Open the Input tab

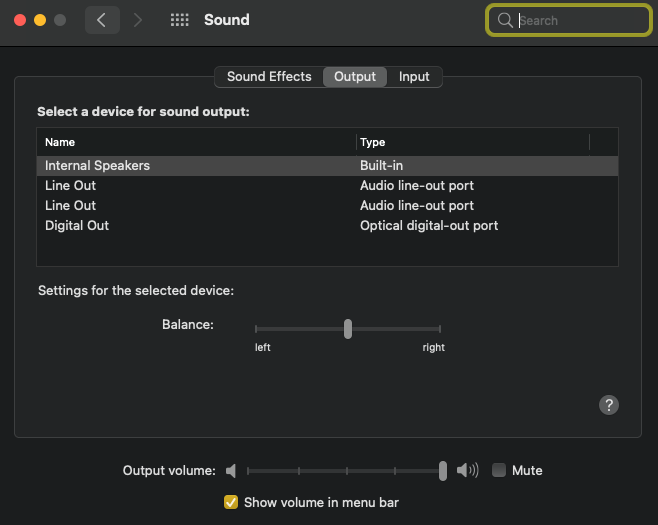(x=414, y=77)
